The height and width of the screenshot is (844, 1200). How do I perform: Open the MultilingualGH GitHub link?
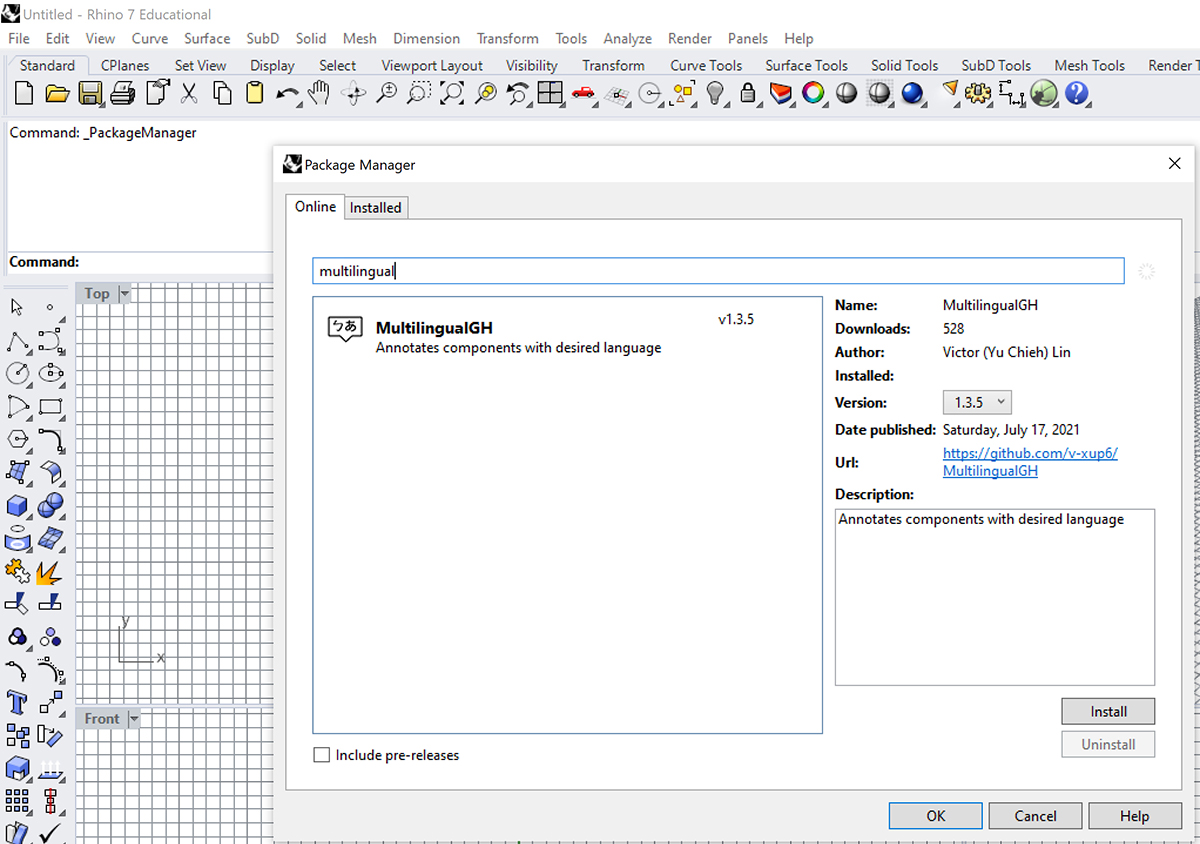[1030, 461]
